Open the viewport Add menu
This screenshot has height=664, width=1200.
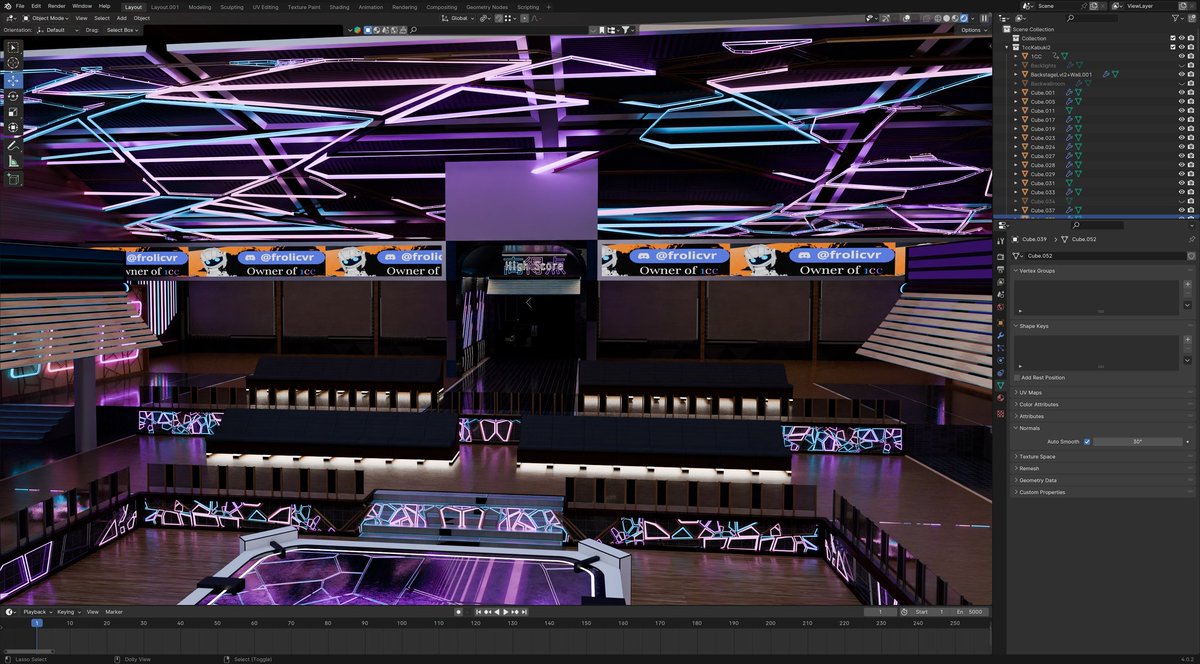(x=121, y=18)
